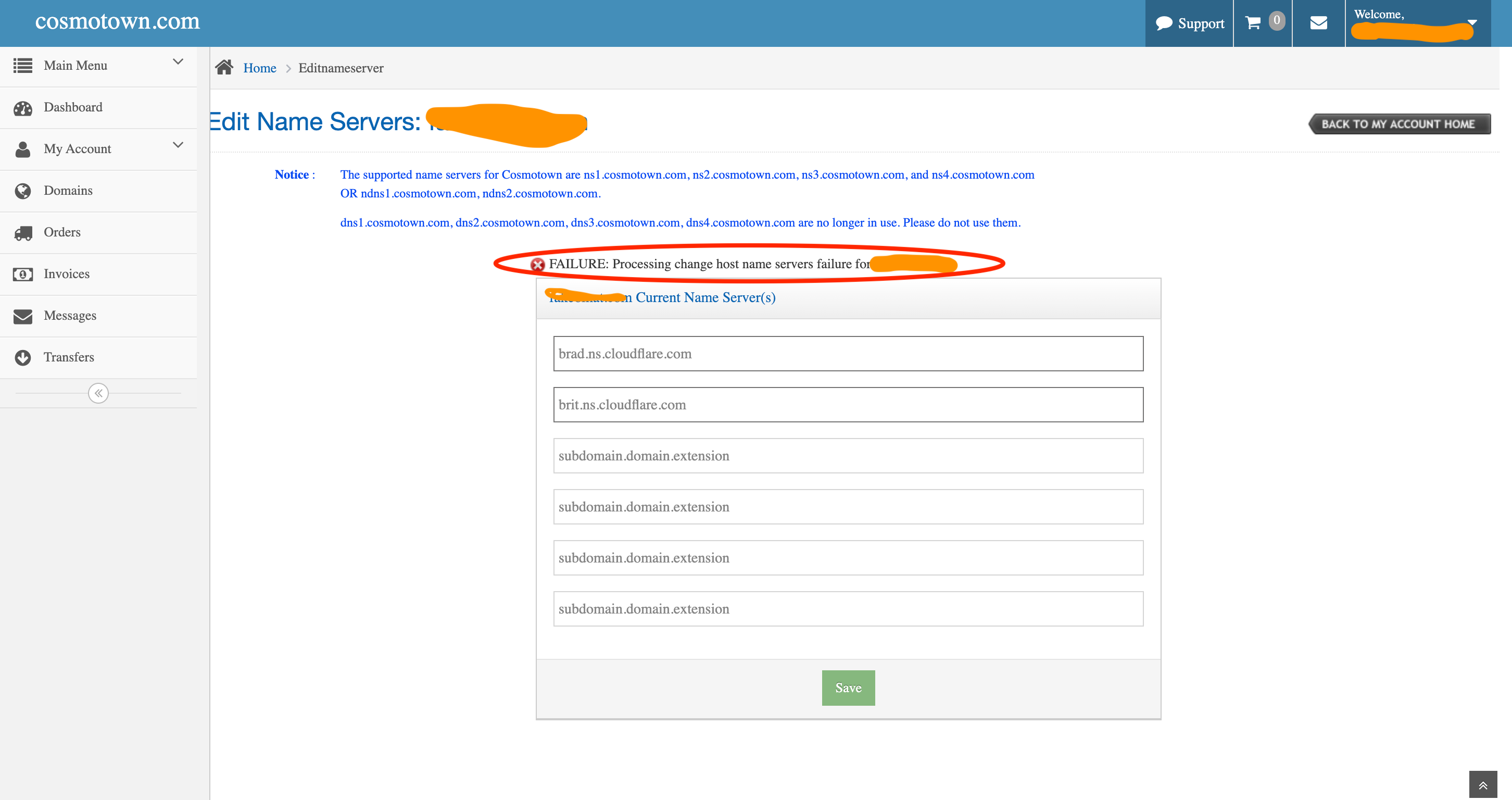Screen dimensions: 1512x800
Task: Click the brad.ns.cloudflare.com name server field
Action: 848,354
